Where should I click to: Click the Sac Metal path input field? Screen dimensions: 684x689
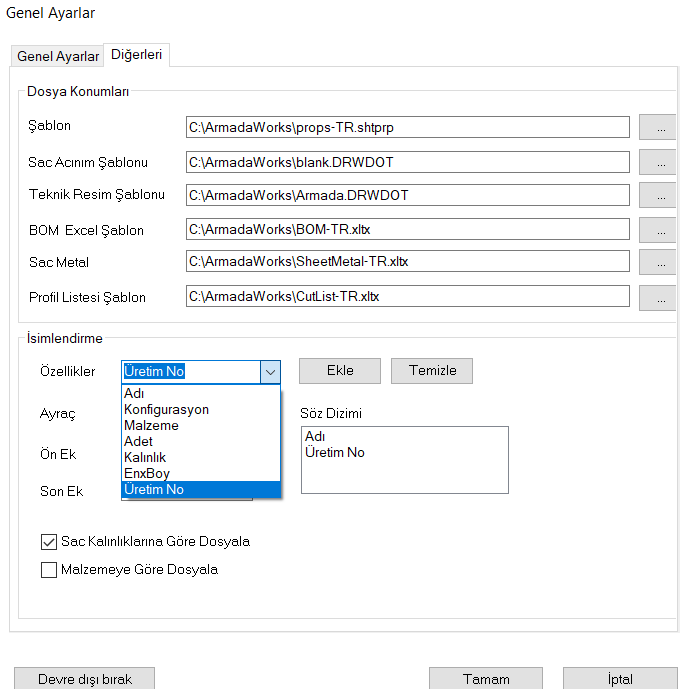click(408, 261)
